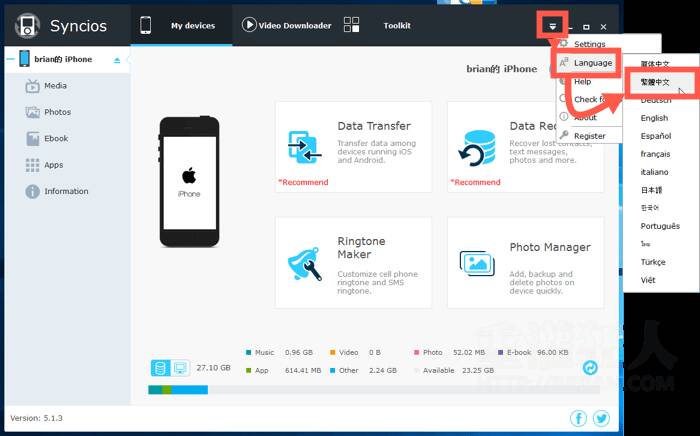This screenshot has width=700, height=436.
Task: Open the Syncios Facebook page
Action: (579, 418)
